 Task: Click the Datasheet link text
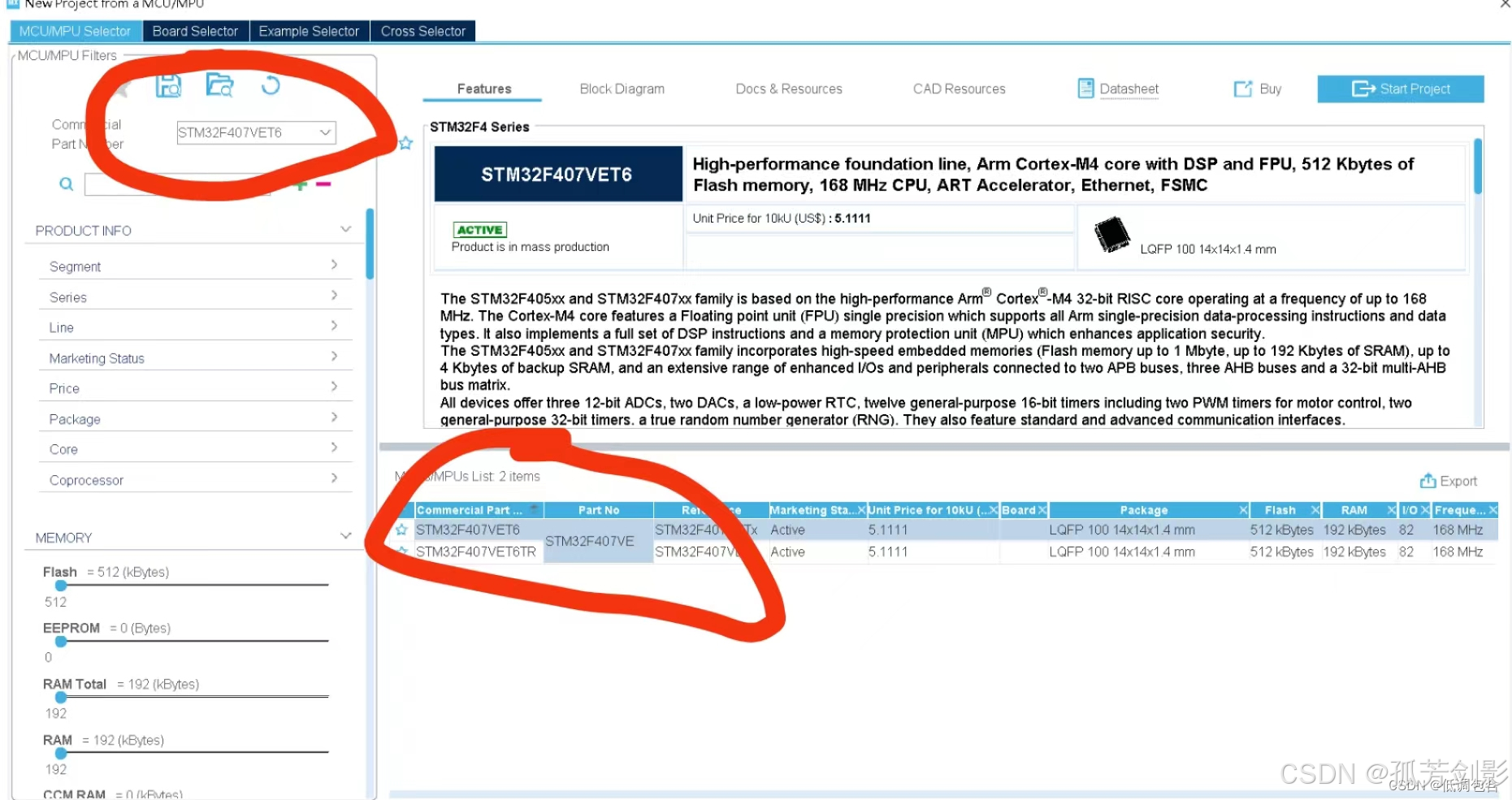pyautogui.click(x=1129, y=89)
